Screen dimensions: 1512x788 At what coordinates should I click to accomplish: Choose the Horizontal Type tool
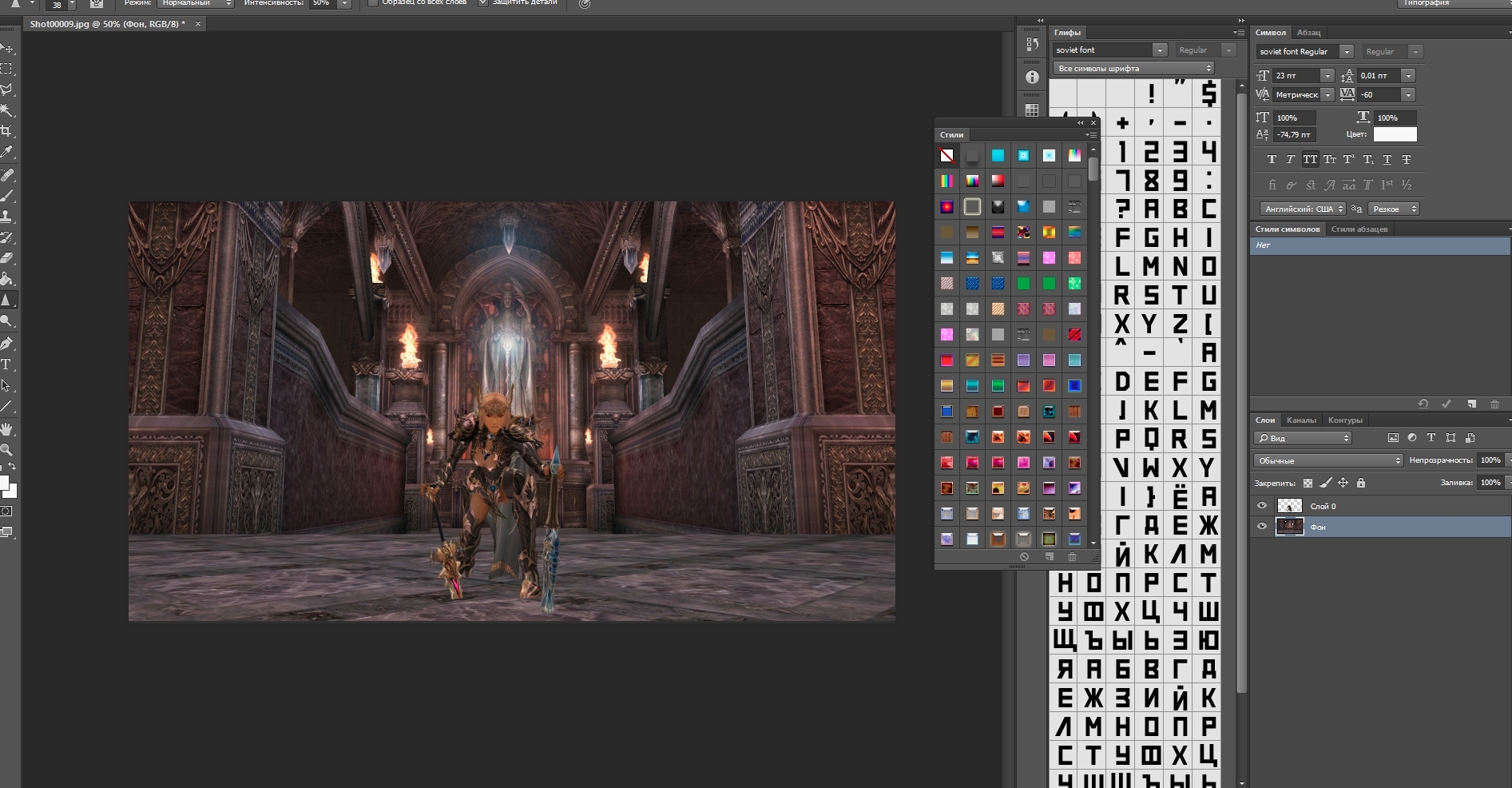coord(7,364)
